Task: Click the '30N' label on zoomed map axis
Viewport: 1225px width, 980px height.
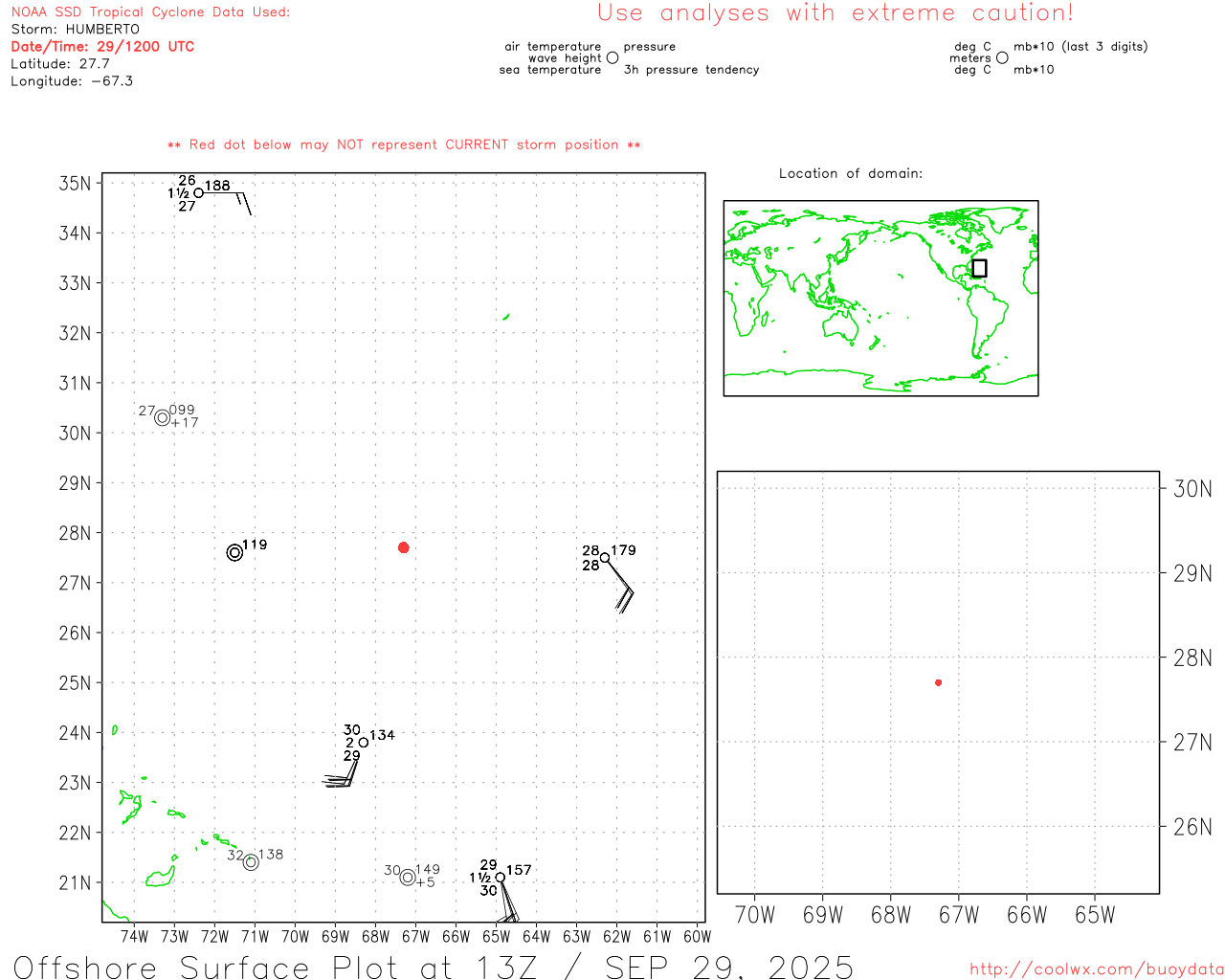Action: tap(1192, 489)
